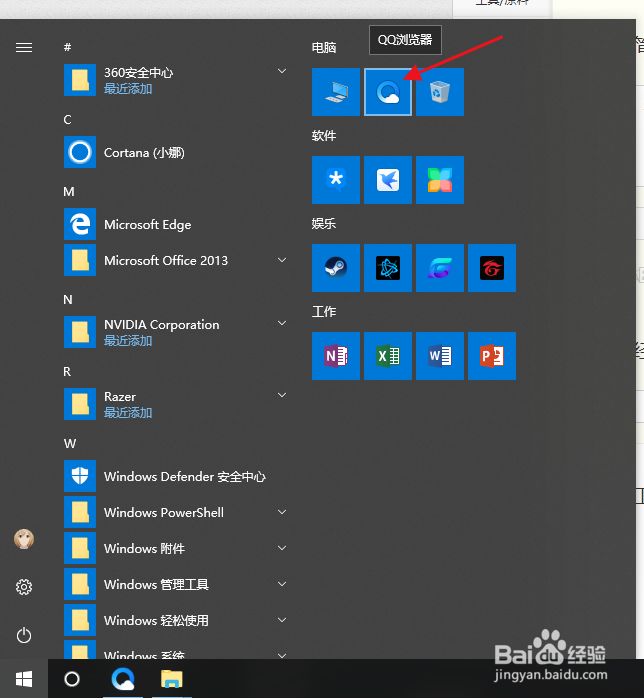
Task: Open the asterisk chat app tile
Action: tap(336, 180)
